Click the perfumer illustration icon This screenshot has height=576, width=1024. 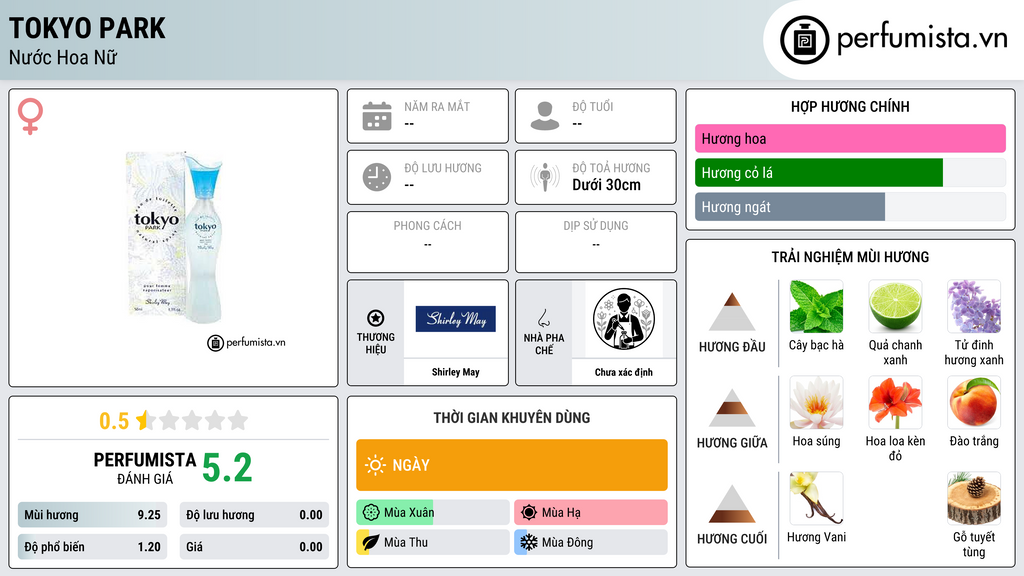pos(624,319)
